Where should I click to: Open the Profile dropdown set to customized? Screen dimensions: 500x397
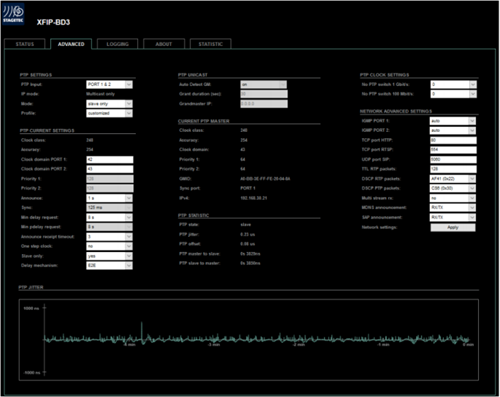click(109, 113)
